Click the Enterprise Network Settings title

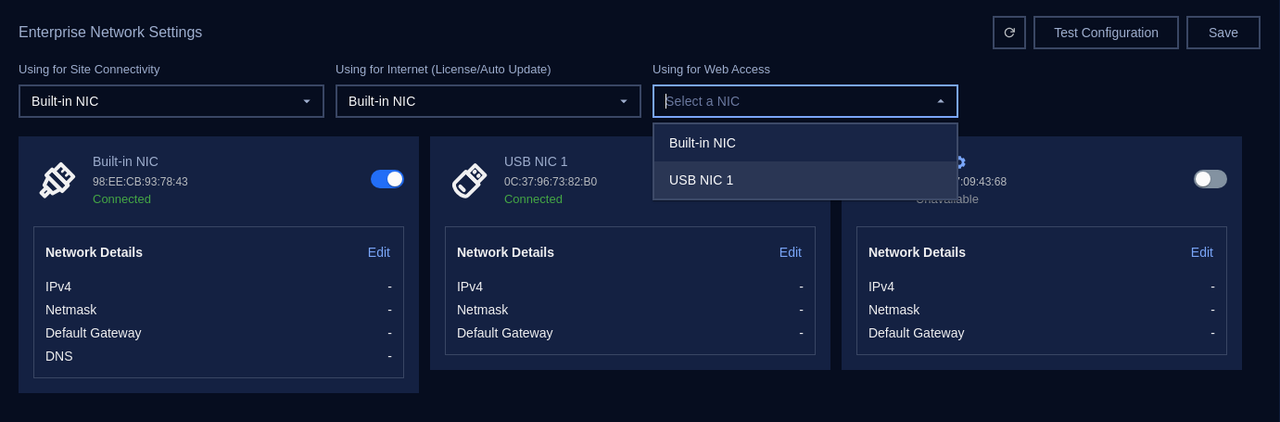coord(111,32)
